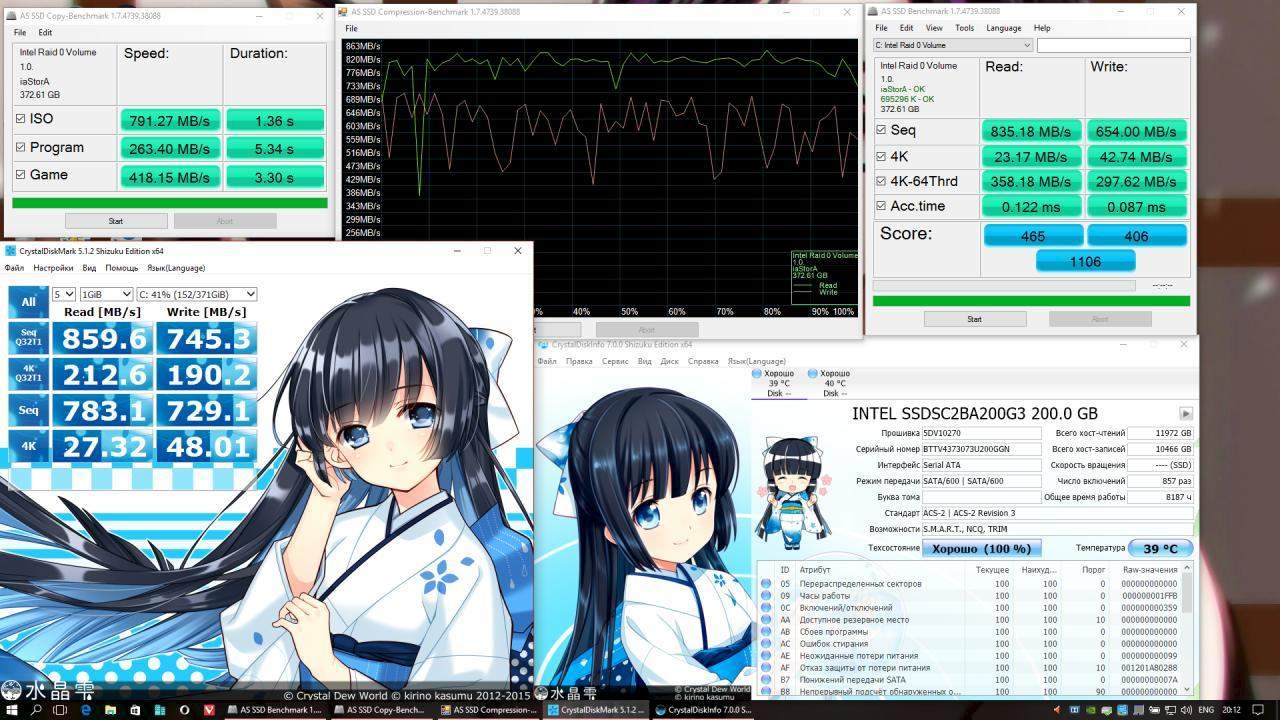Expand the 1GiB test size dropdown
The image size is (1280, 720).
coord(106,294)
